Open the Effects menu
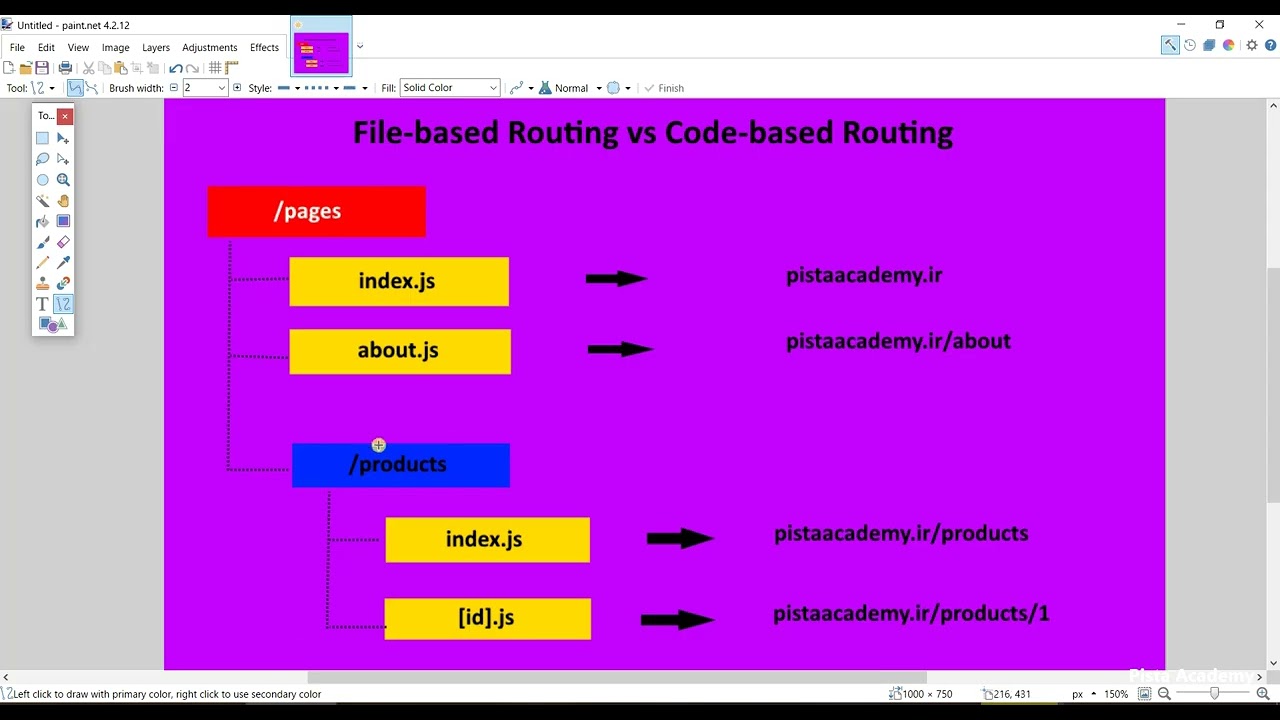 264,47
